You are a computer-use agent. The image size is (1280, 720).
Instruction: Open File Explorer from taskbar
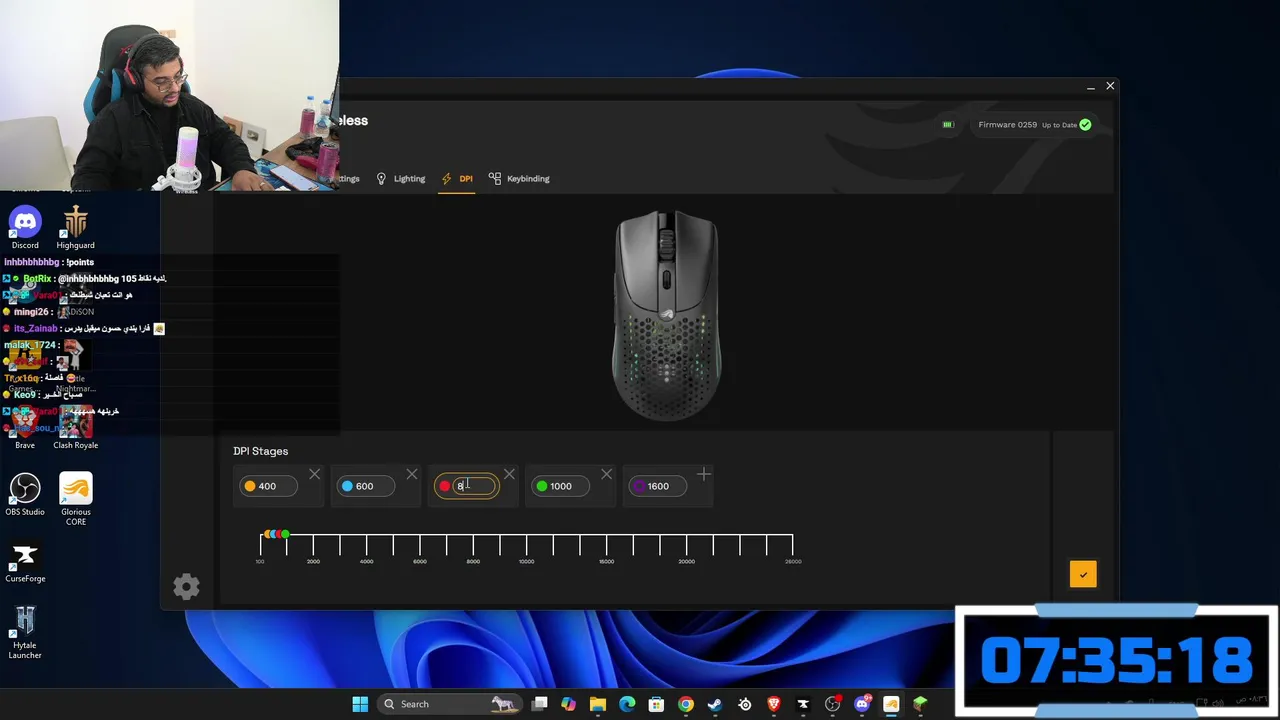coord(597,704)
